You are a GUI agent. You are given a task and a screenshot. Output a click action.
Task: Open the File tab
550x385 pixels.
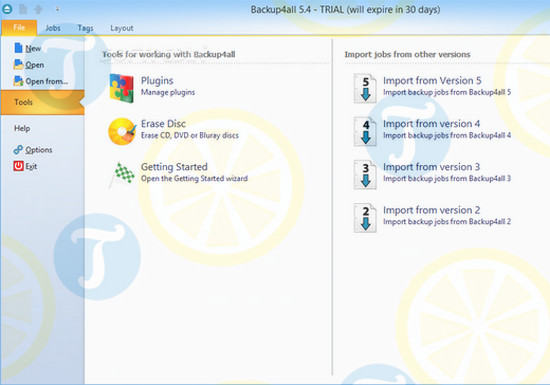point(19,28)
